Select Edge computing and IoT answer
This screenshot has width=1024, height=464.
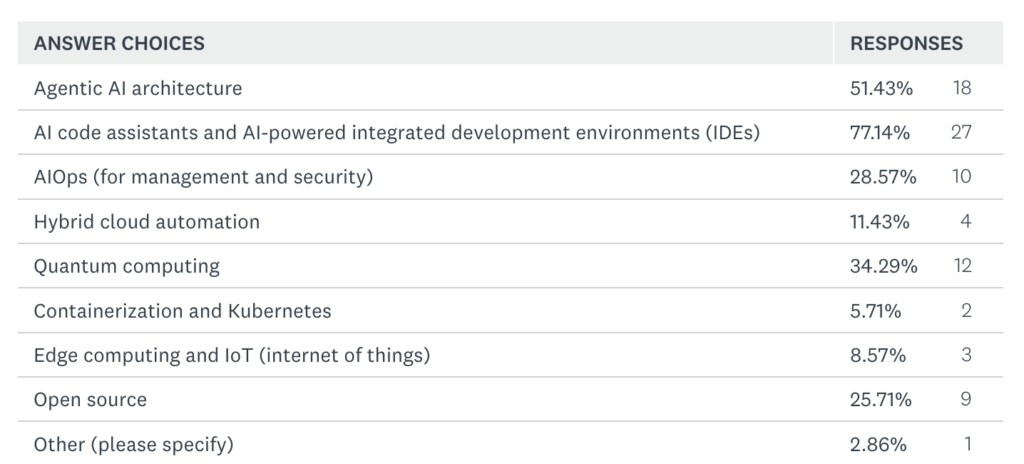232,355
